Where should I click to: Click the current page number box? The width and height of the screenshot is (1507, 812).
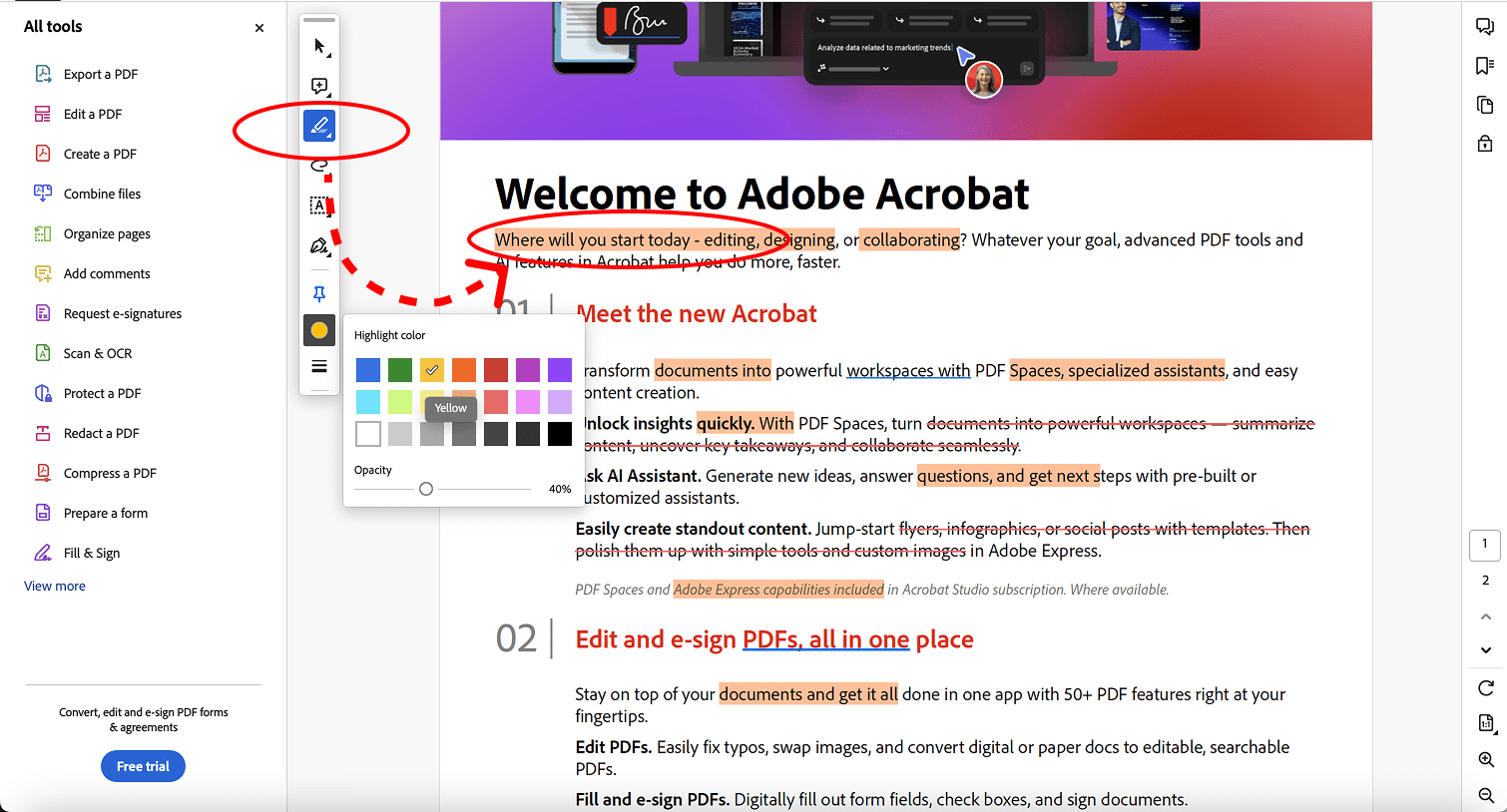[1485, 545]
